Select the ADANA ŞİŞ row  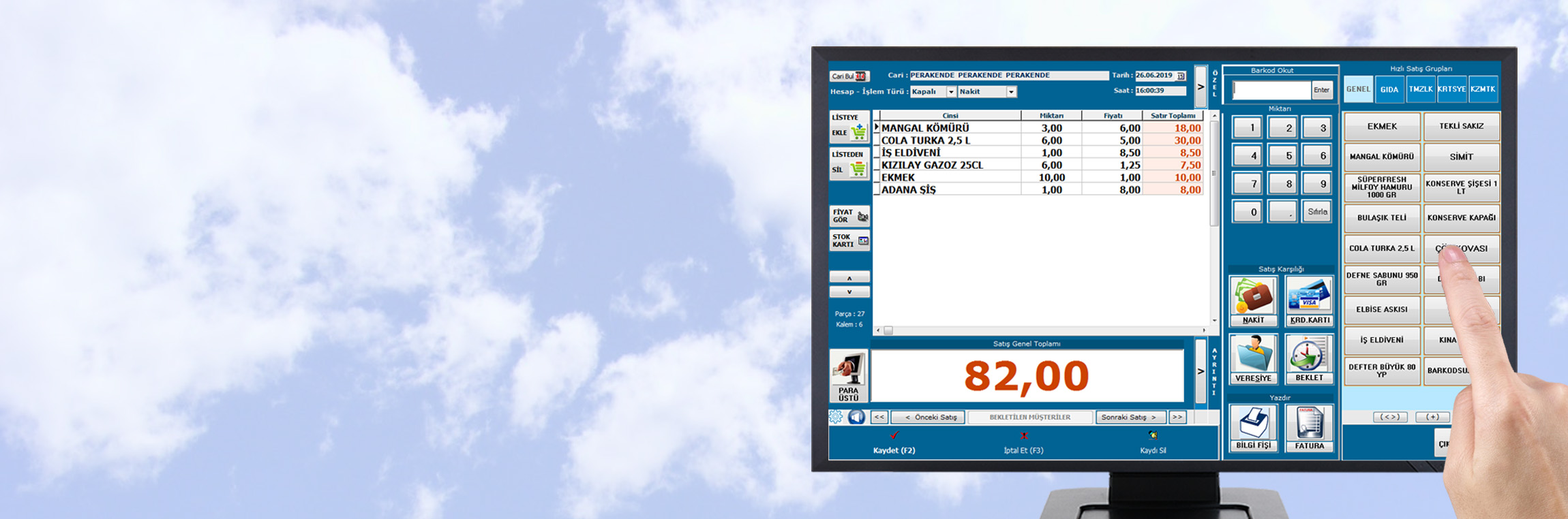pos(1038,189)
